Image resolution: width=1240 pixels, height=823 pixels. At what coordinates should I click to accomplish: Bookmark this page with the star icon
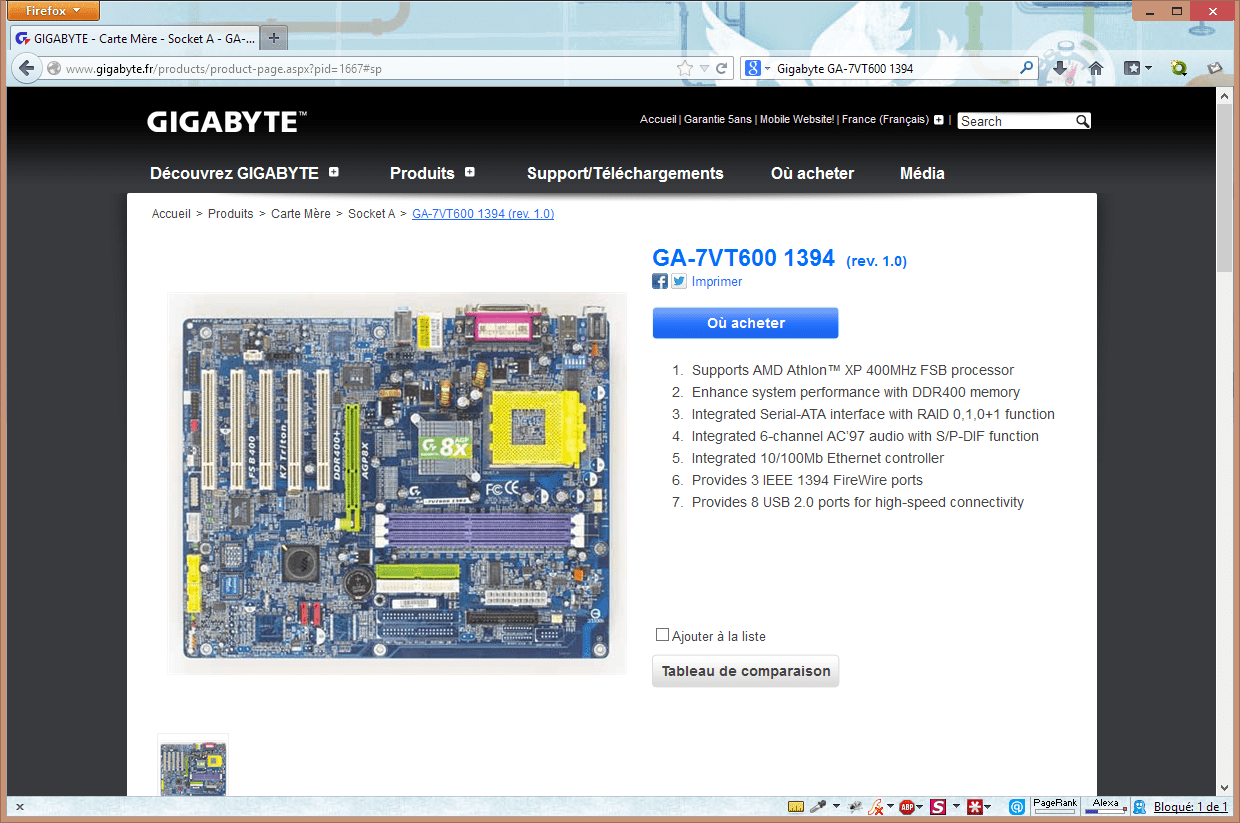point(685,68)
